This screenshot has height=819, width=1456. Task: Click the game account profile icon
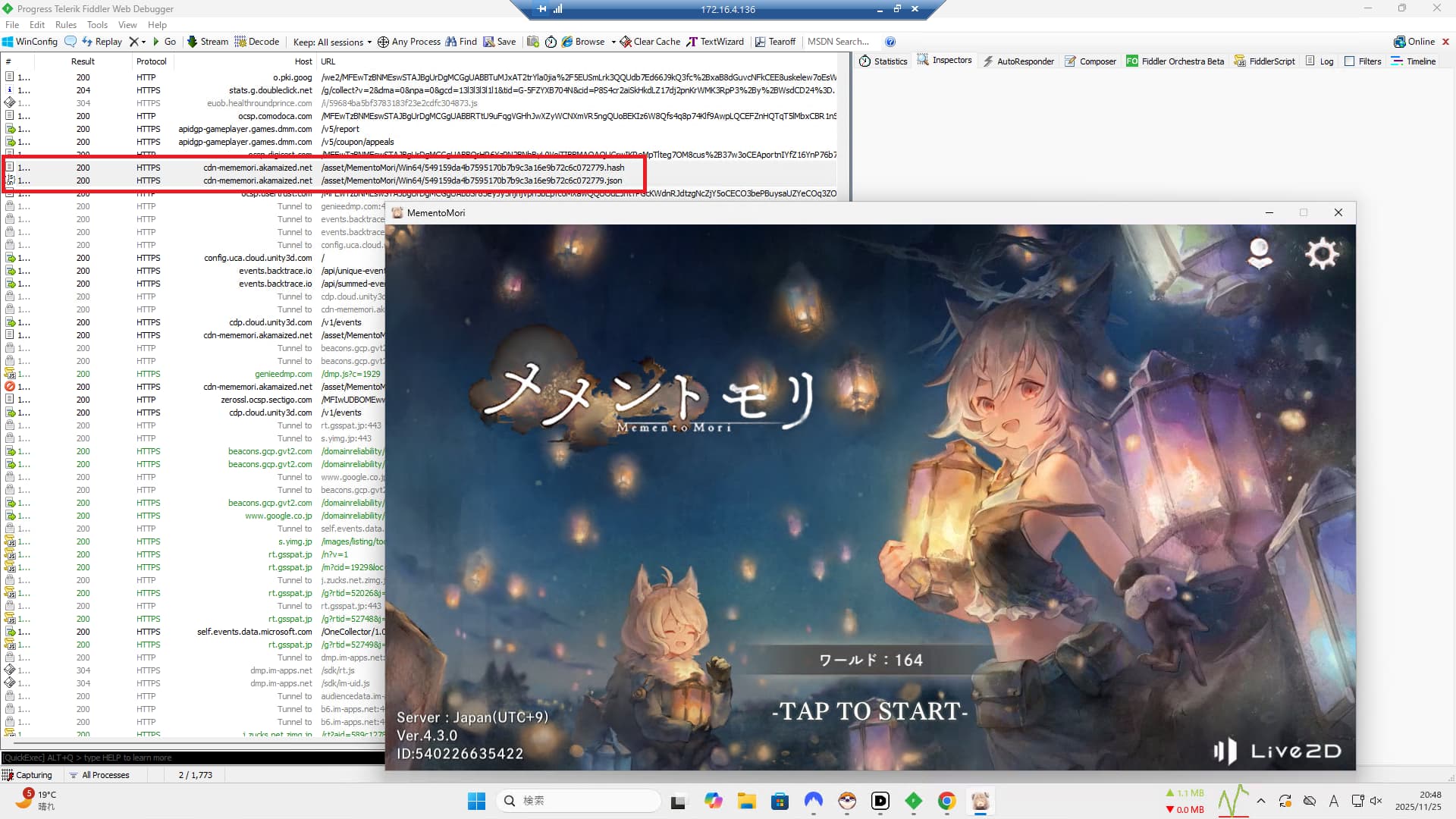click(x=1260, y=254)
